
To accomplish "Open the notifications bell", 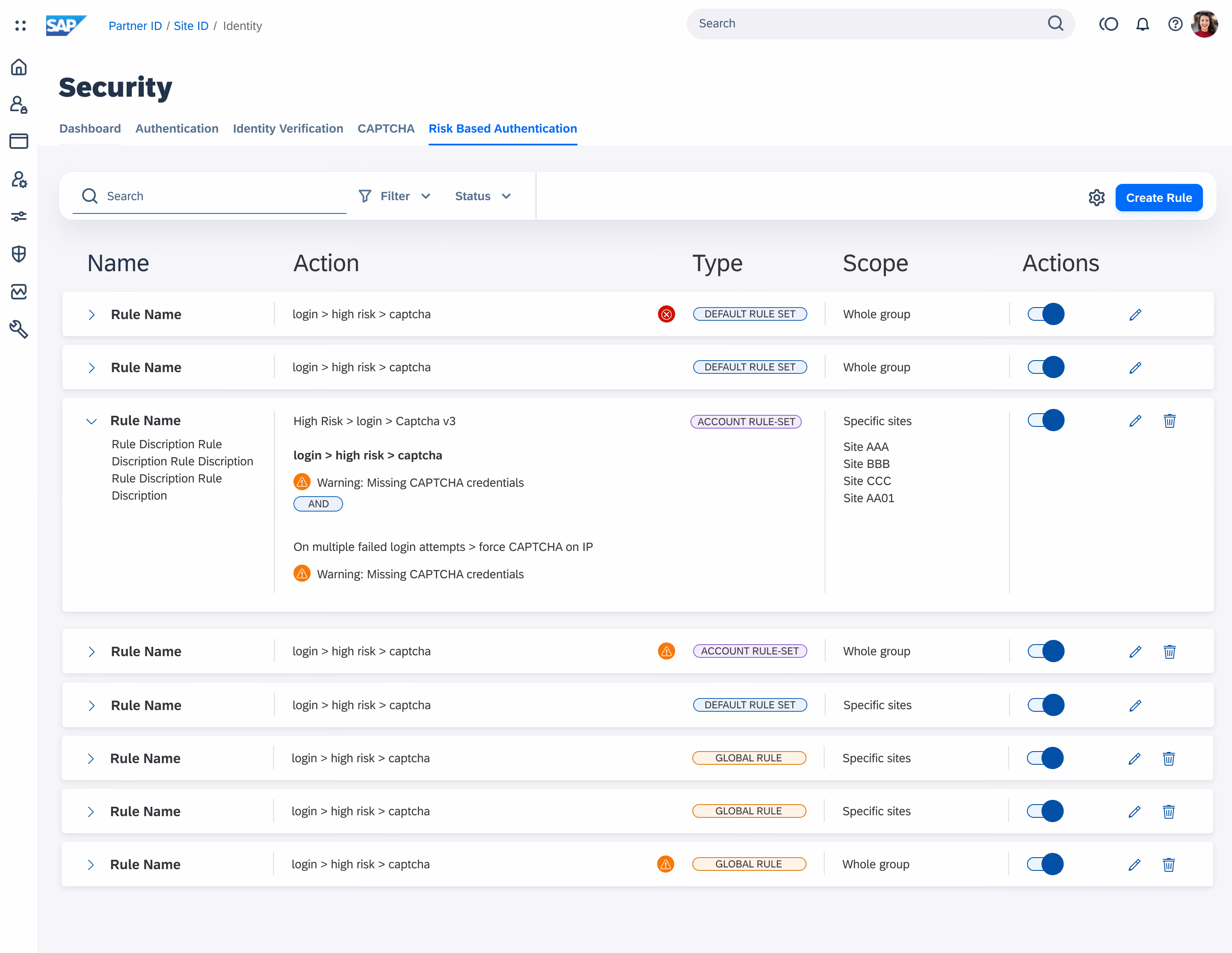I will pos(1142,24).
